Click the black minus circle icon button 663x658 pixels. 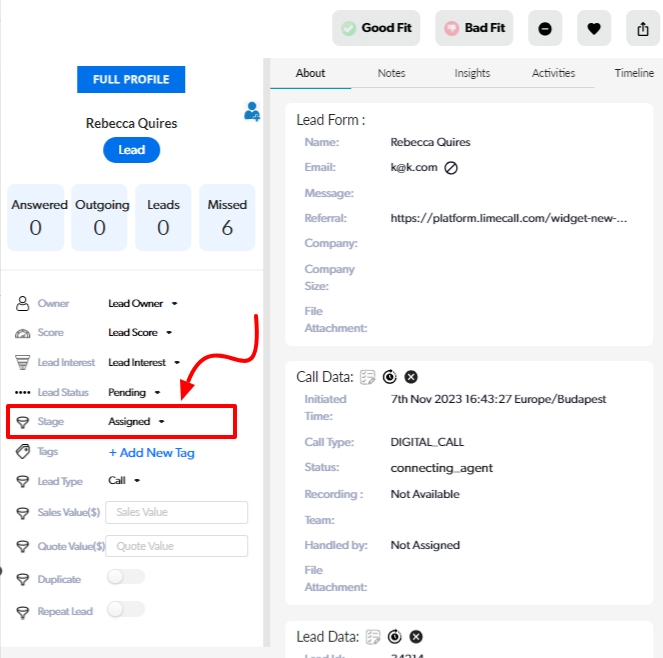[544, 29]
